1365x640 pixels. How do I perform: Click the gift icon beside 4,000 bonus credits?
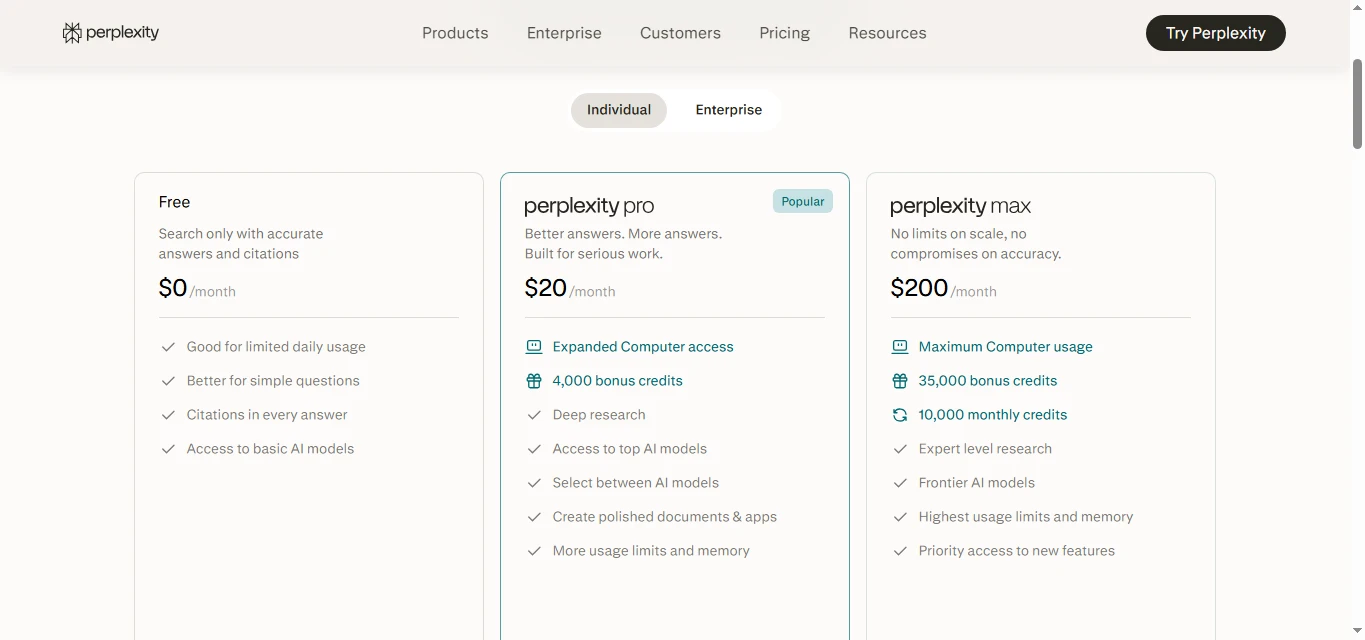pos(534,381)
